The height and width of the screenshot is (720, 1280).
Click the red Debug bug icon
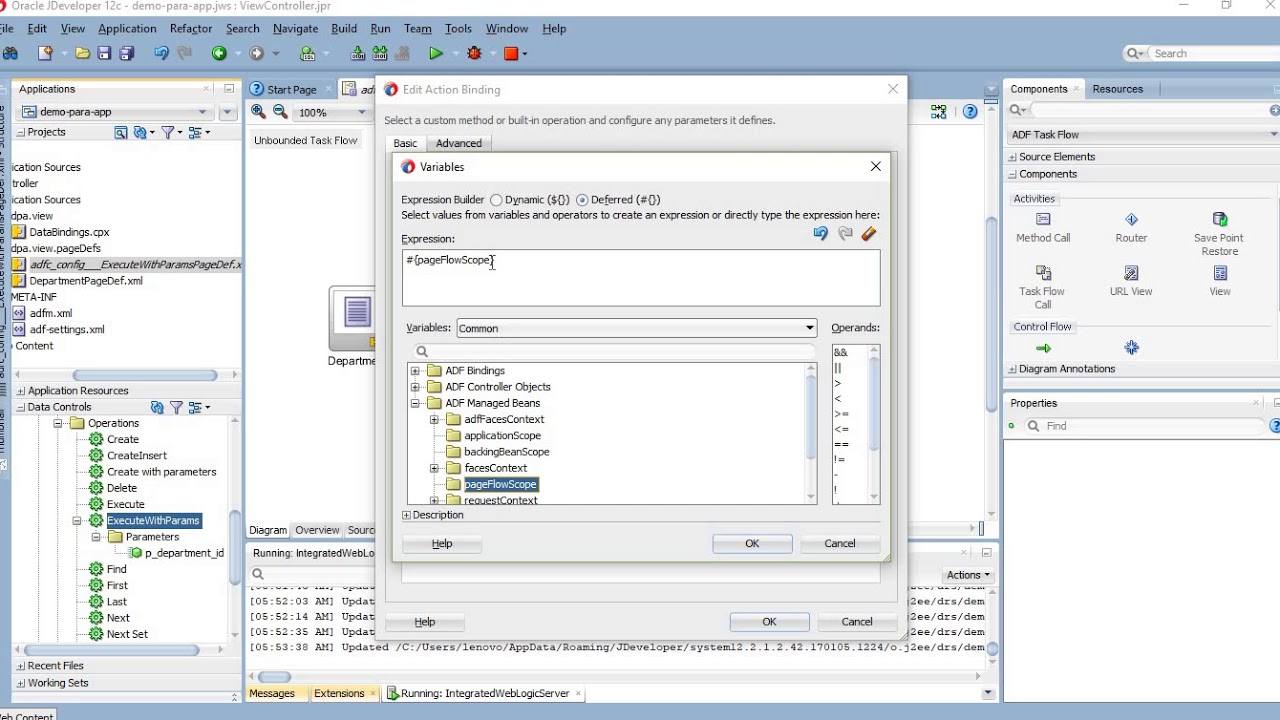tap(474, 54)
